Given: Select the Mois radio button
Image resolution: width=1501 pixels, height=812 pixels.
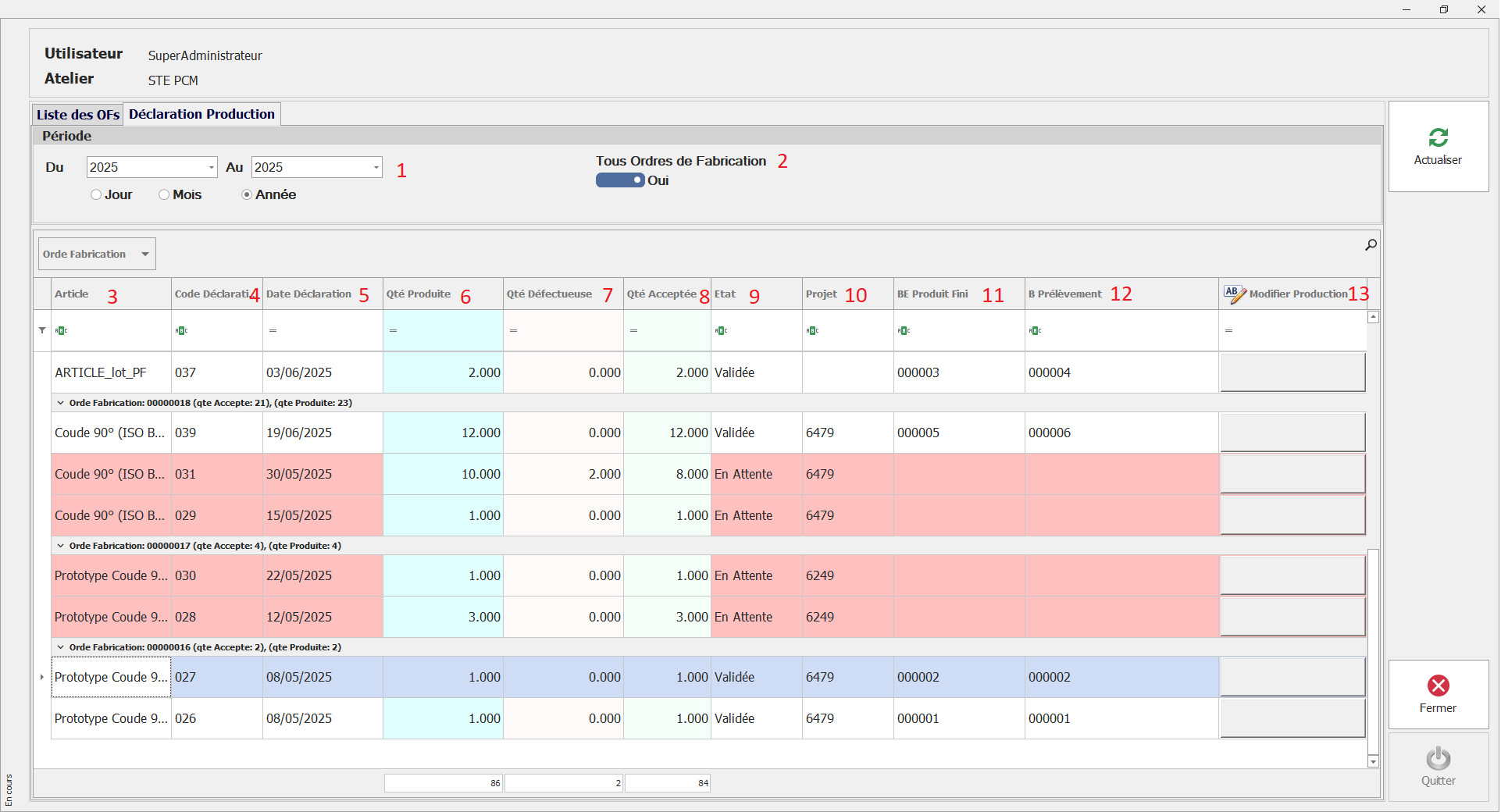Looking at the screenshot, I should 164,195.
